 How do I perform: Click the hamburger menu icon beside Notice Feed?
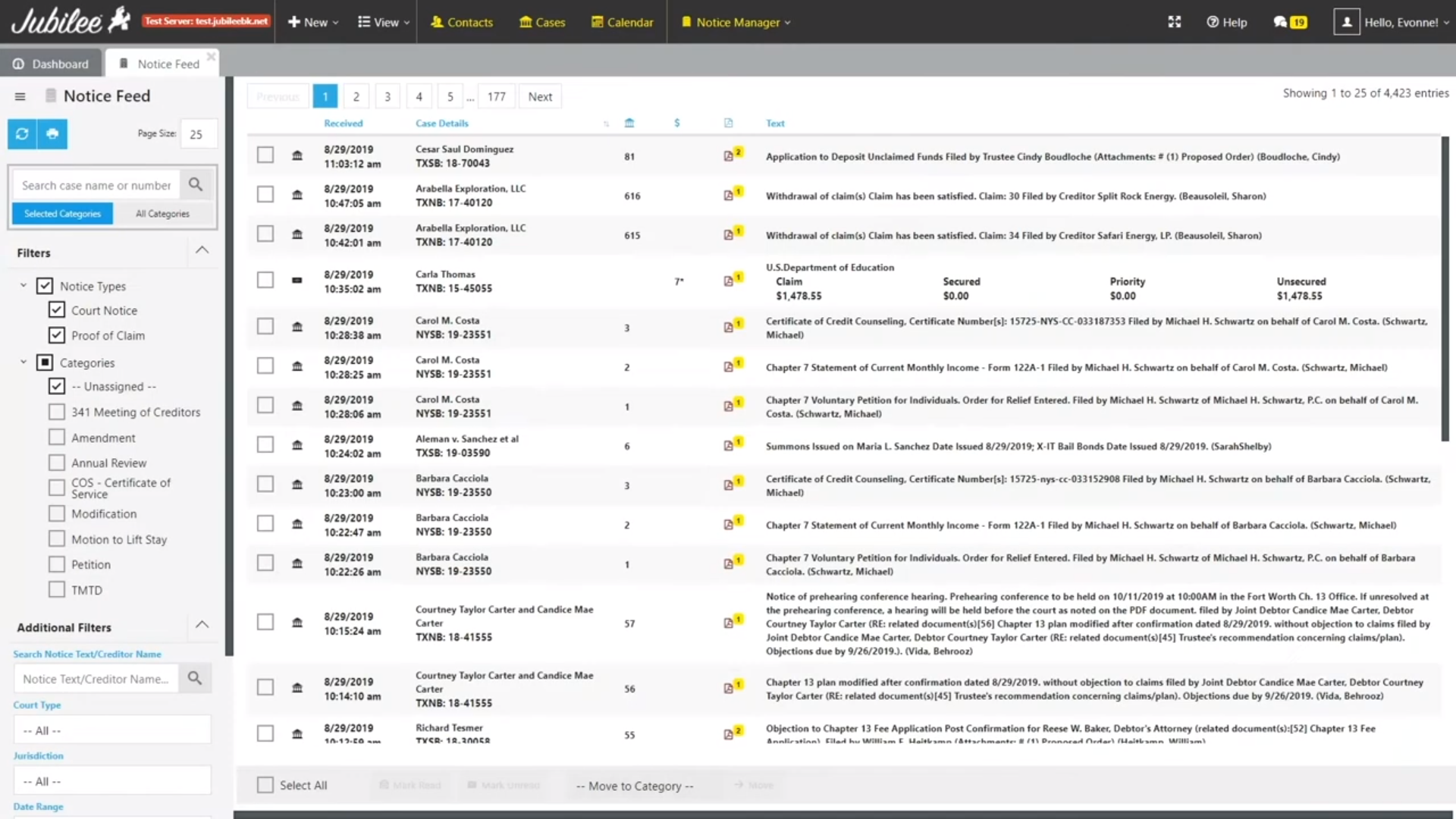tap(20, 96)
